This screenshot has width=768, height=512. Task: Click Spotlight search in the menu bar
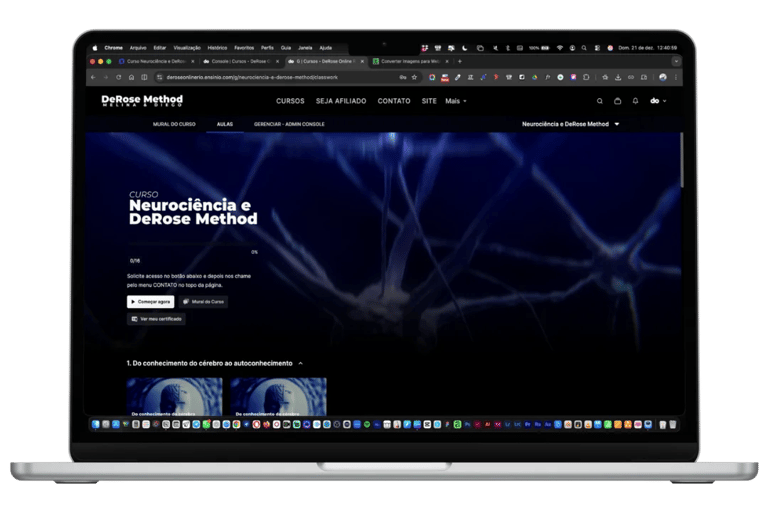click(584, 48)
